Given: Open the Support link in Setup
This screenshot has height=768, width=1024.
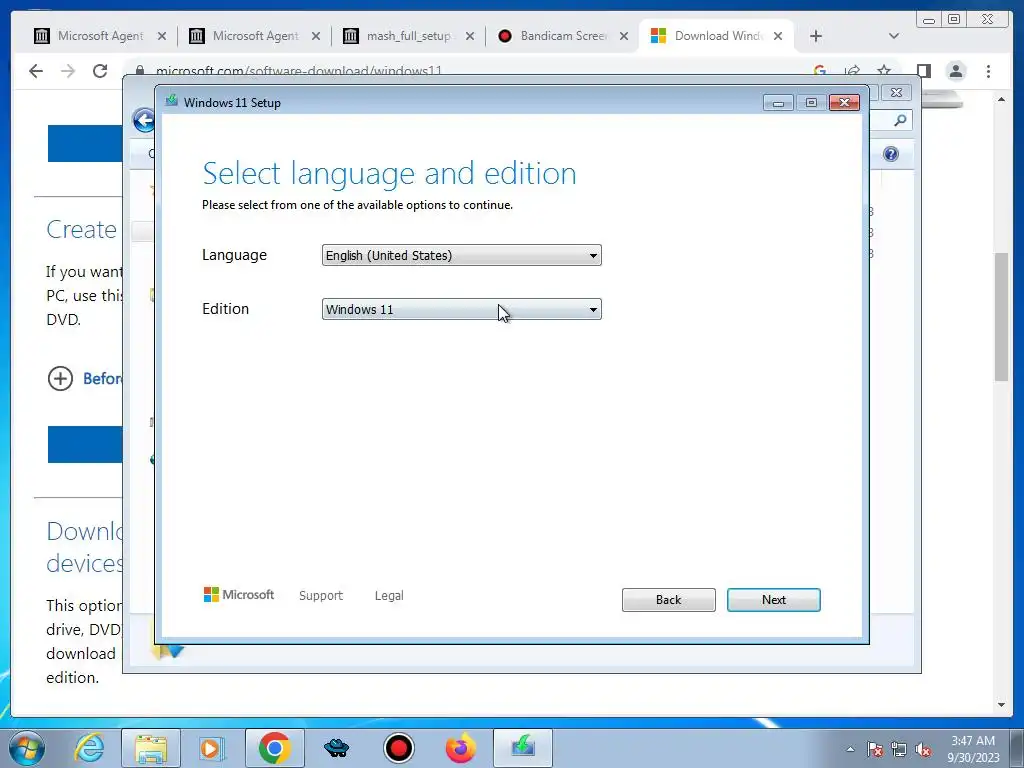Looking at the screenshot, I should tap(321, 596).
